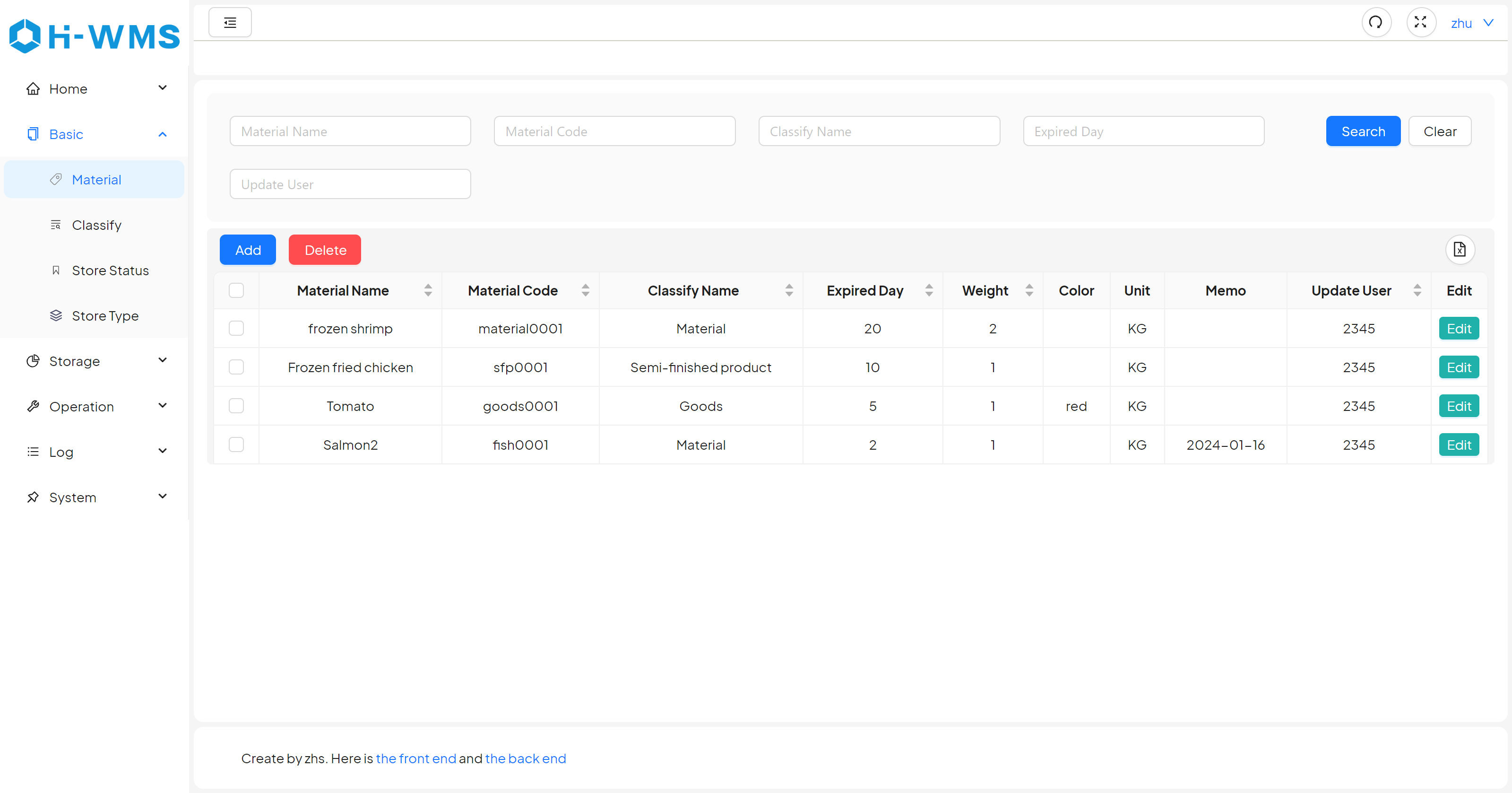Open the front end link

coord(415,758)
